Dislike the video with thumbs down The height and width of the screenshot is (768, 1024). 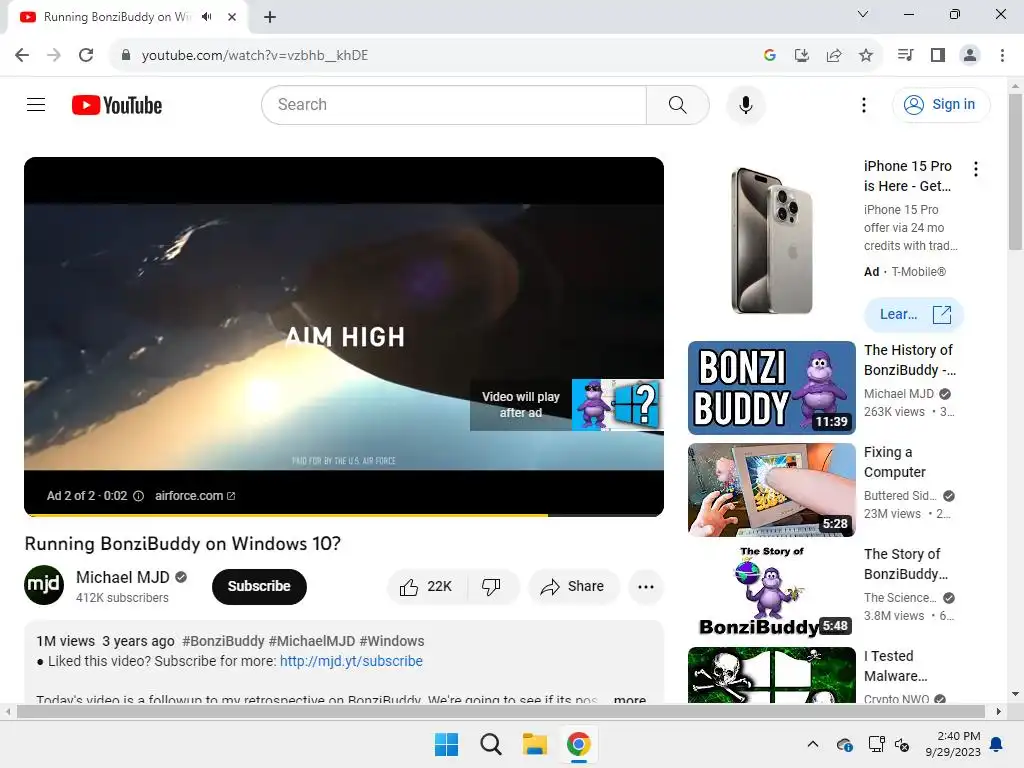(492, 586)
